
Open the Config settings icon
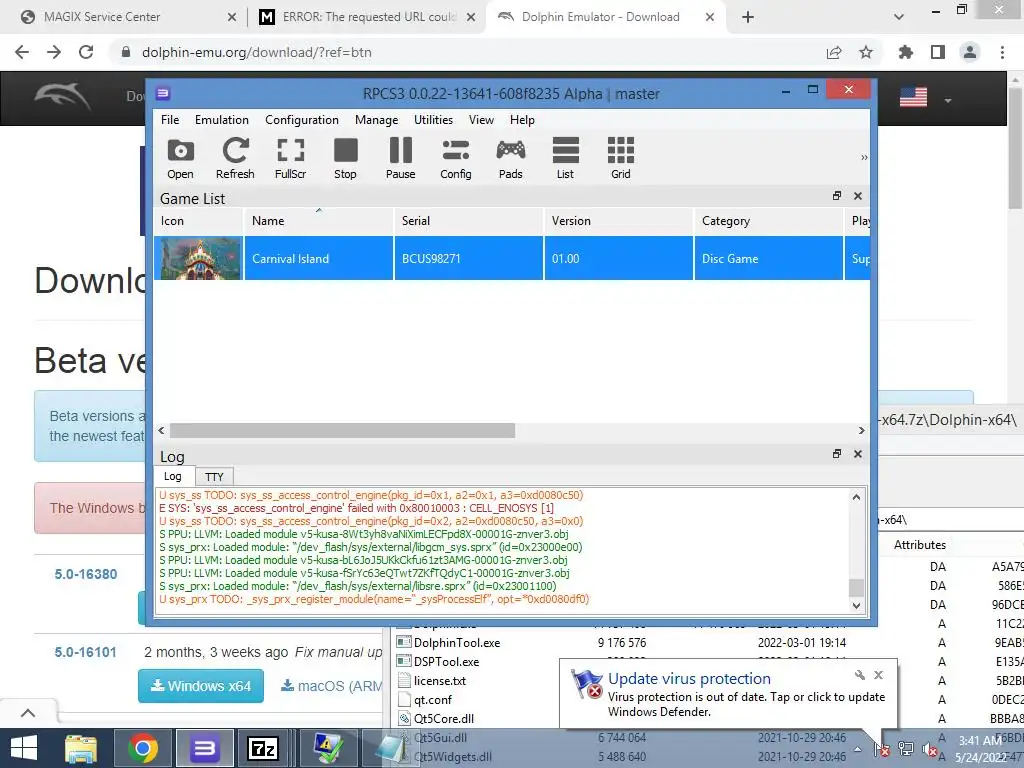click(456, 158)
